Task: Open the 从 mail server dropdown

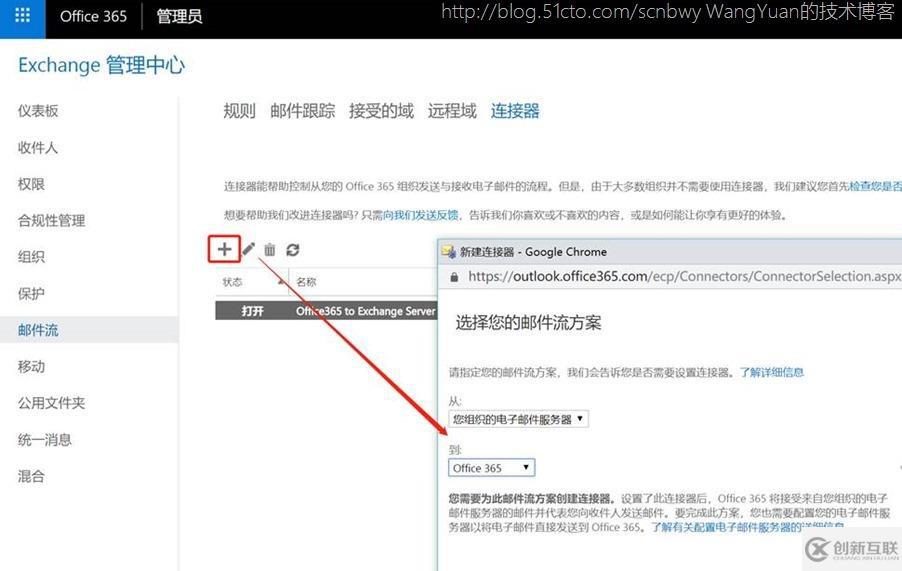Action: (x=518, y=419)
